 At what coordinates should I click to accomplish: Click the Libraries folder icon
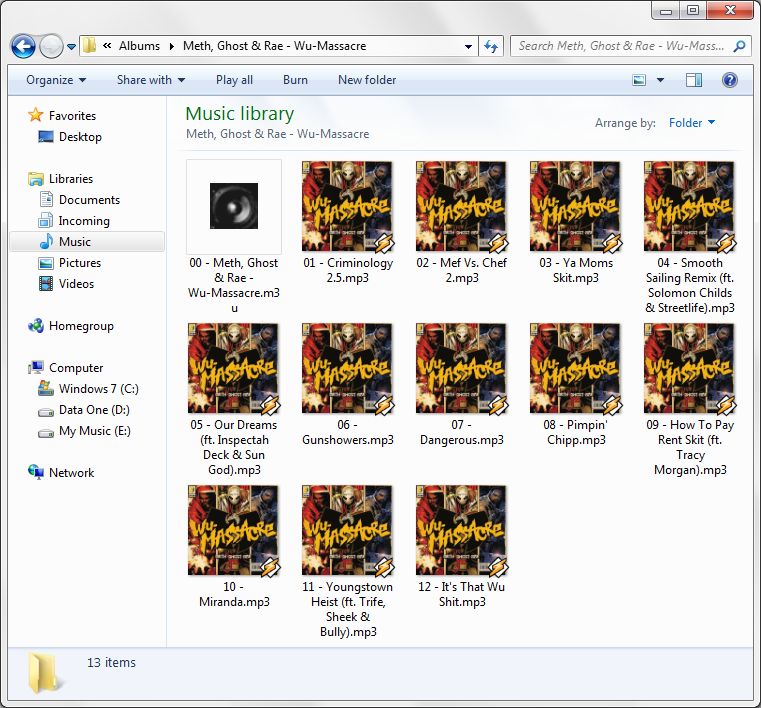[x=36, y=179]
